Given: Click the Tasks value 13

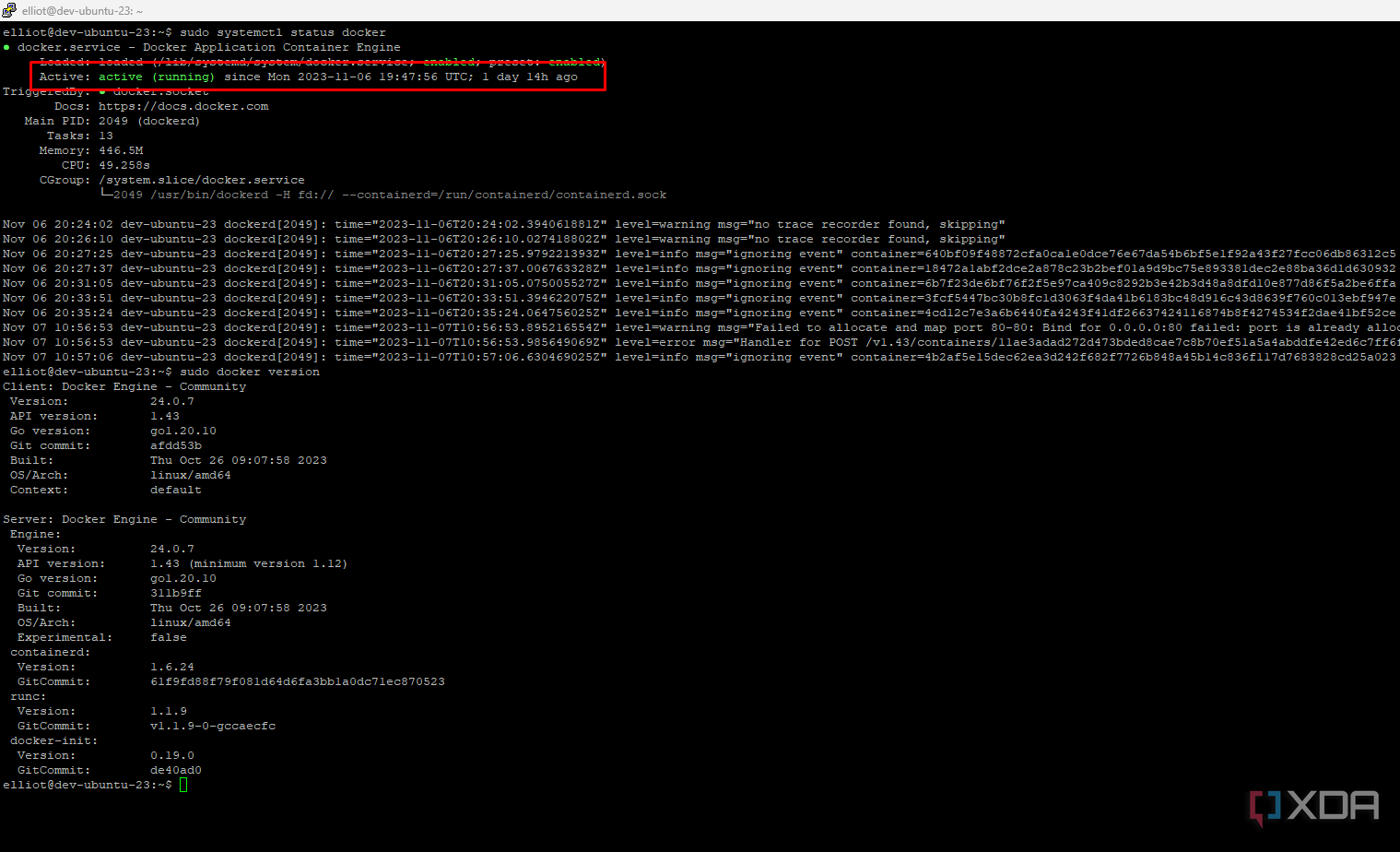Looking at the screenshot, I should click(106, 136).
